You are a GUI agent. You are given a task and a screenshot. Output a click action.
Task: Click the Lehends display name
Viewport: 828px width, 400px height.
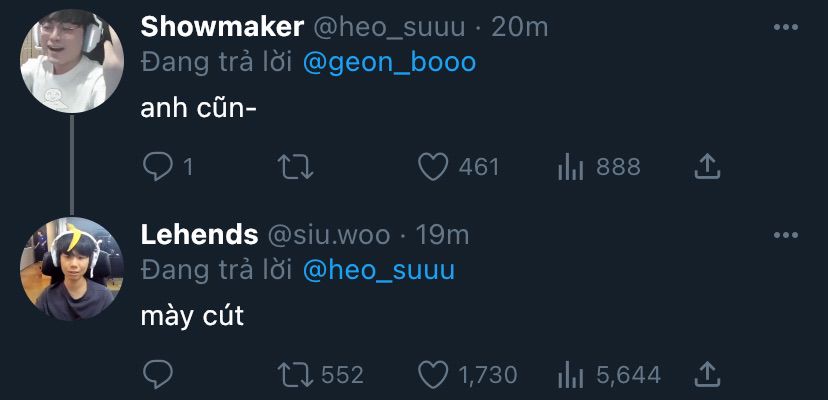(x=198, y=235)
